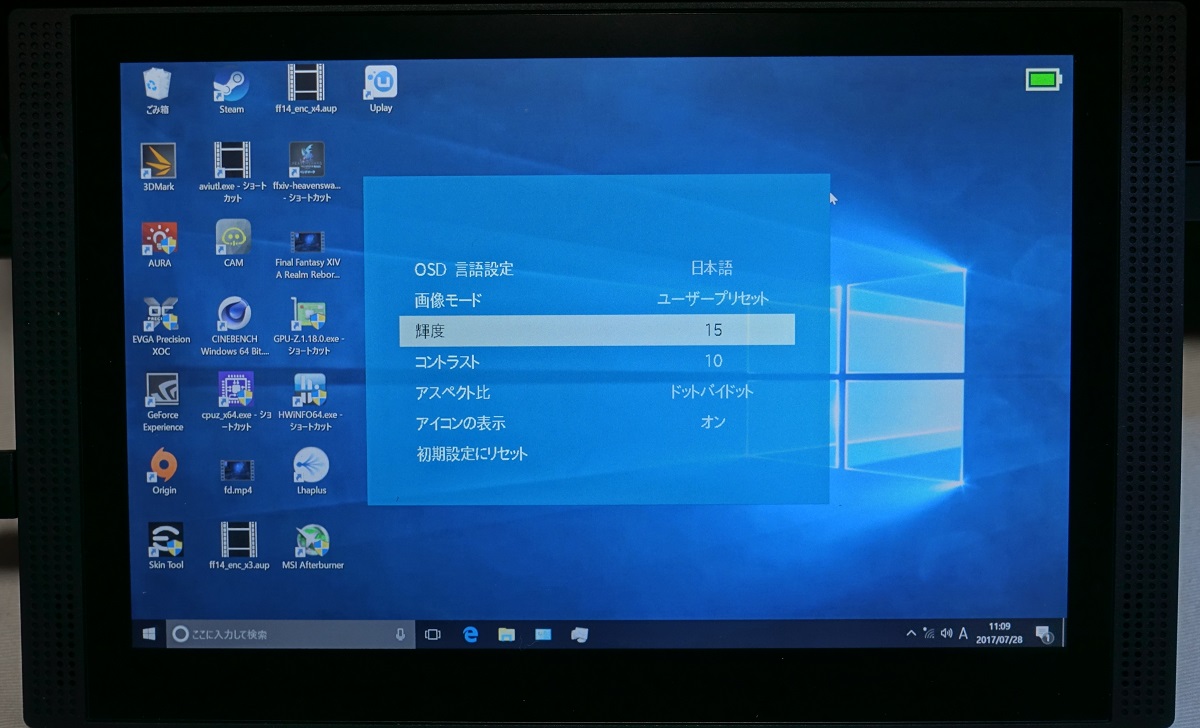Click the contrast value 10
The image size is (1200, 728).
pos(713,361)
